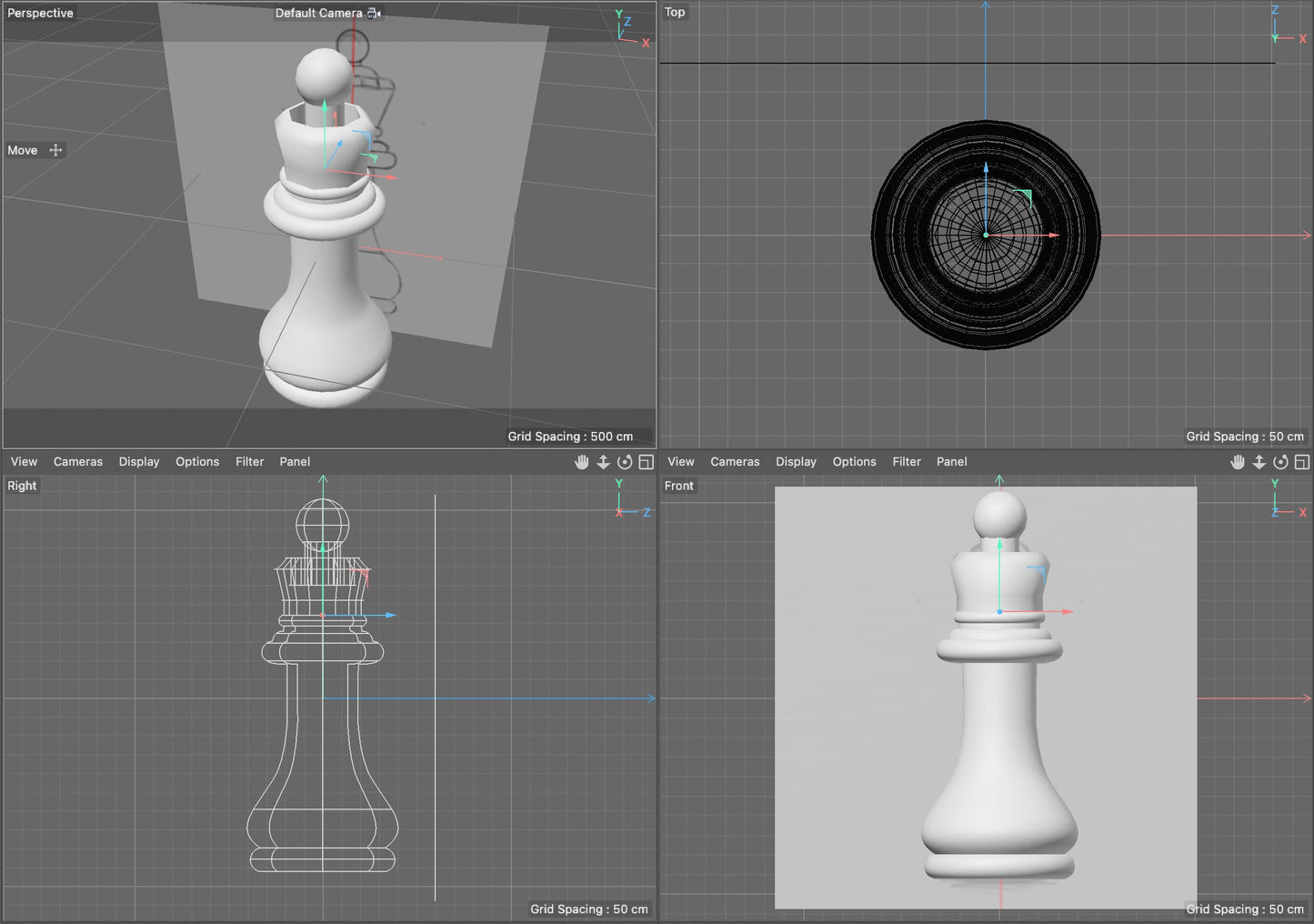Select the zoom arrows tool in Right viewport
The height and width of the screenshot is (924, 1314).
coord(603,461)
